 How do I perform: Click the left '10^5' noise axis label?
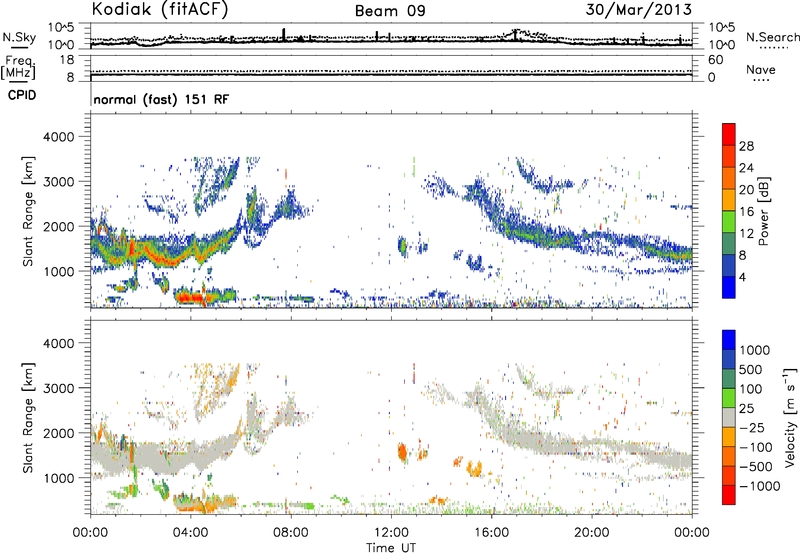61,27
